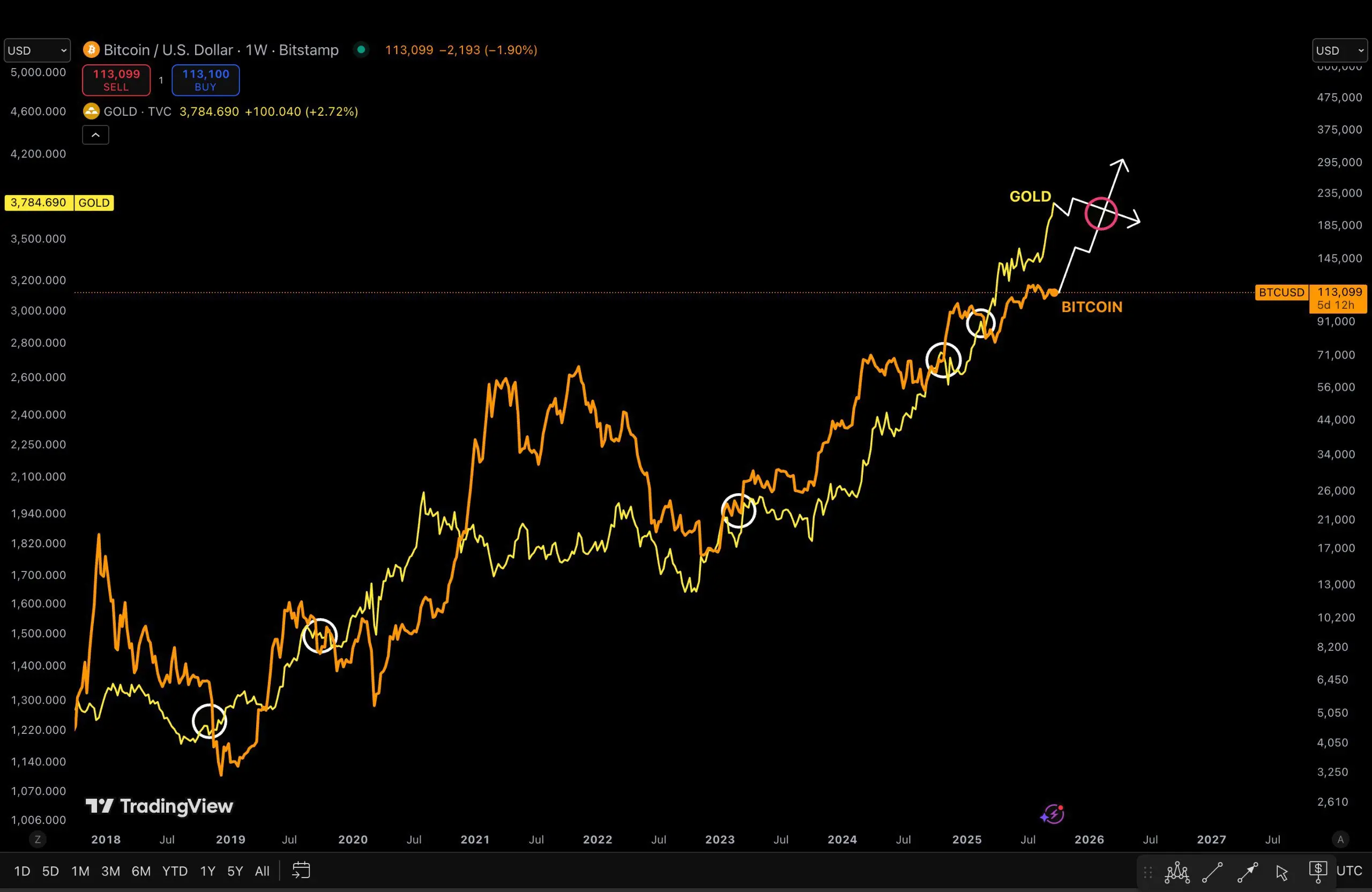Click the 2026 label on time axis
The height and width of the screenshot is (892, 1372).
(x=1089, y=839)
